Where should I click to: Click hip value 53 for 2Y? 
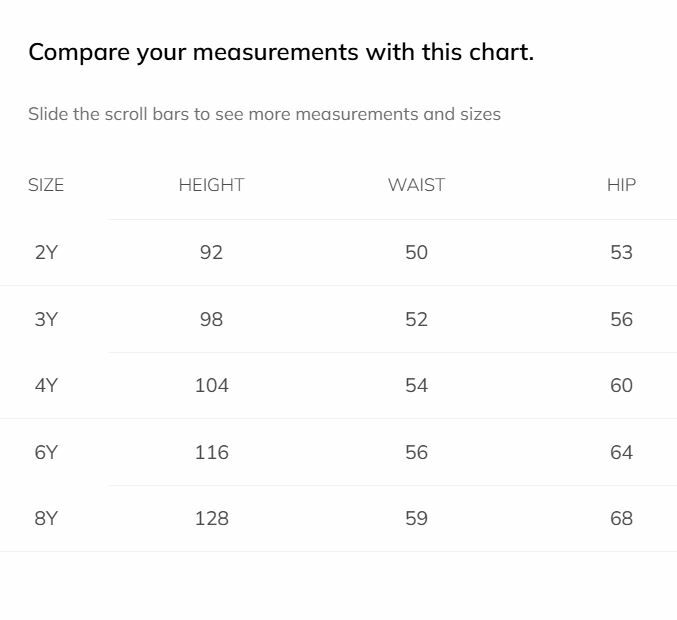click(621, 252)
